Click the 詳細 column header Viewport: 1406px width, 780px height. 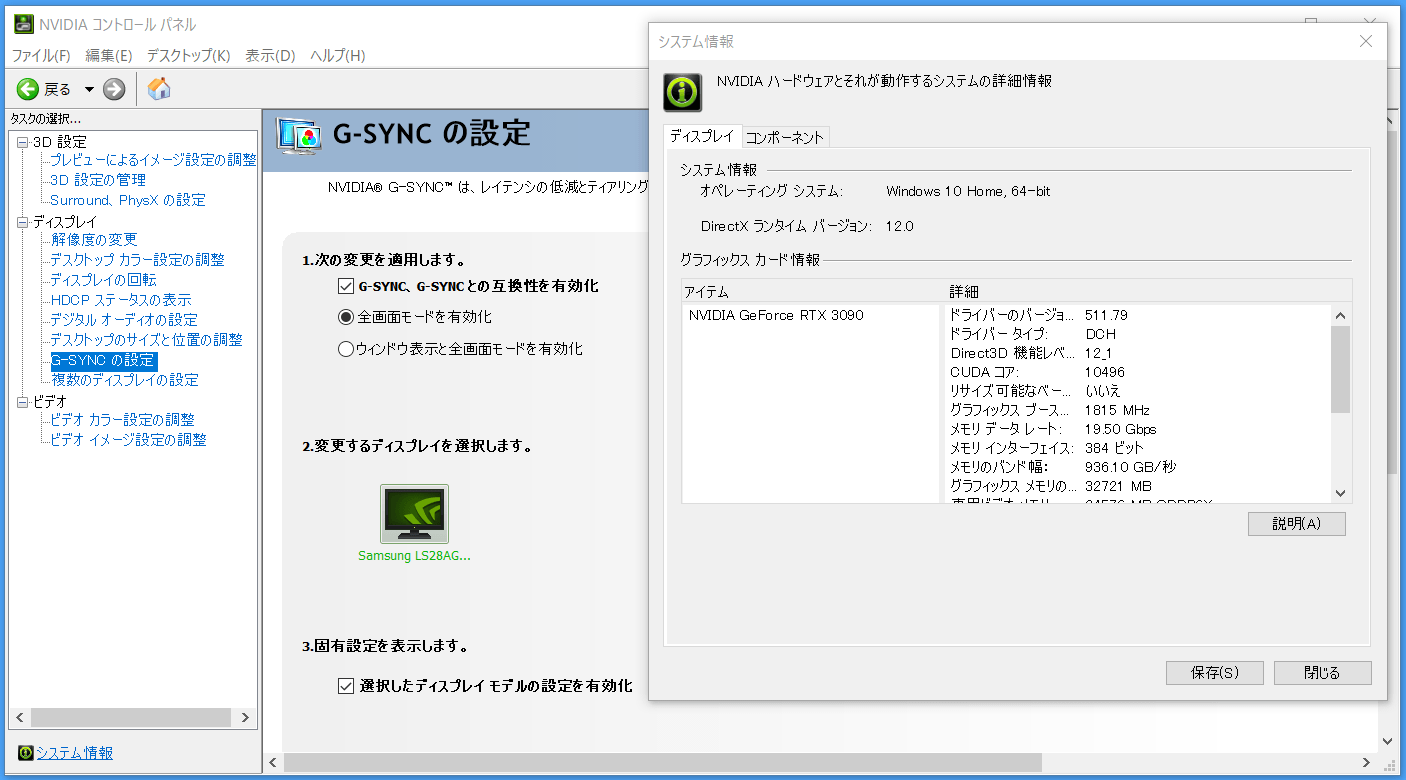pos(1149,291)
